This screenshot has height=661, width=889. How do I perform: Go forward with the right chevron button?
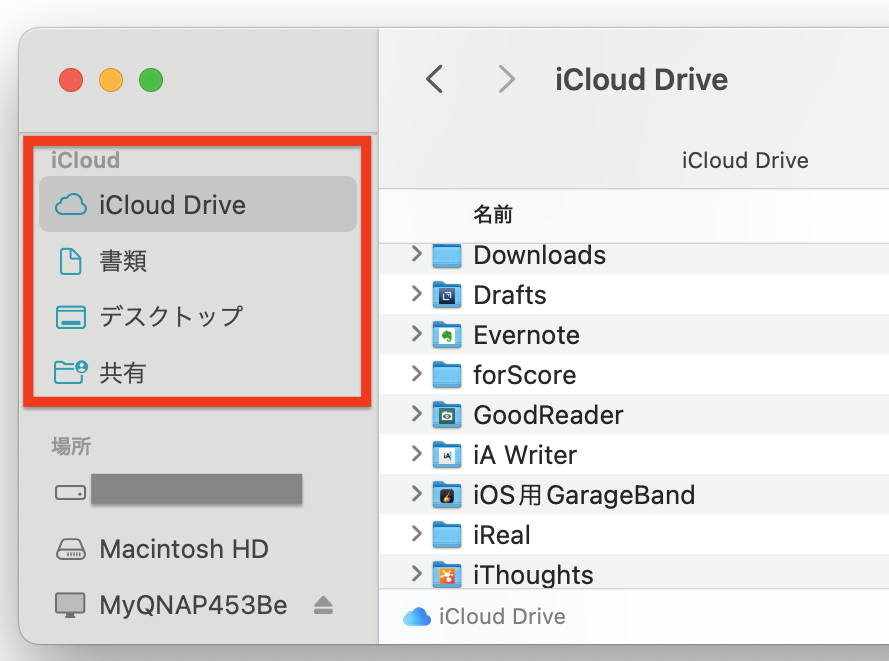[506, 79]
